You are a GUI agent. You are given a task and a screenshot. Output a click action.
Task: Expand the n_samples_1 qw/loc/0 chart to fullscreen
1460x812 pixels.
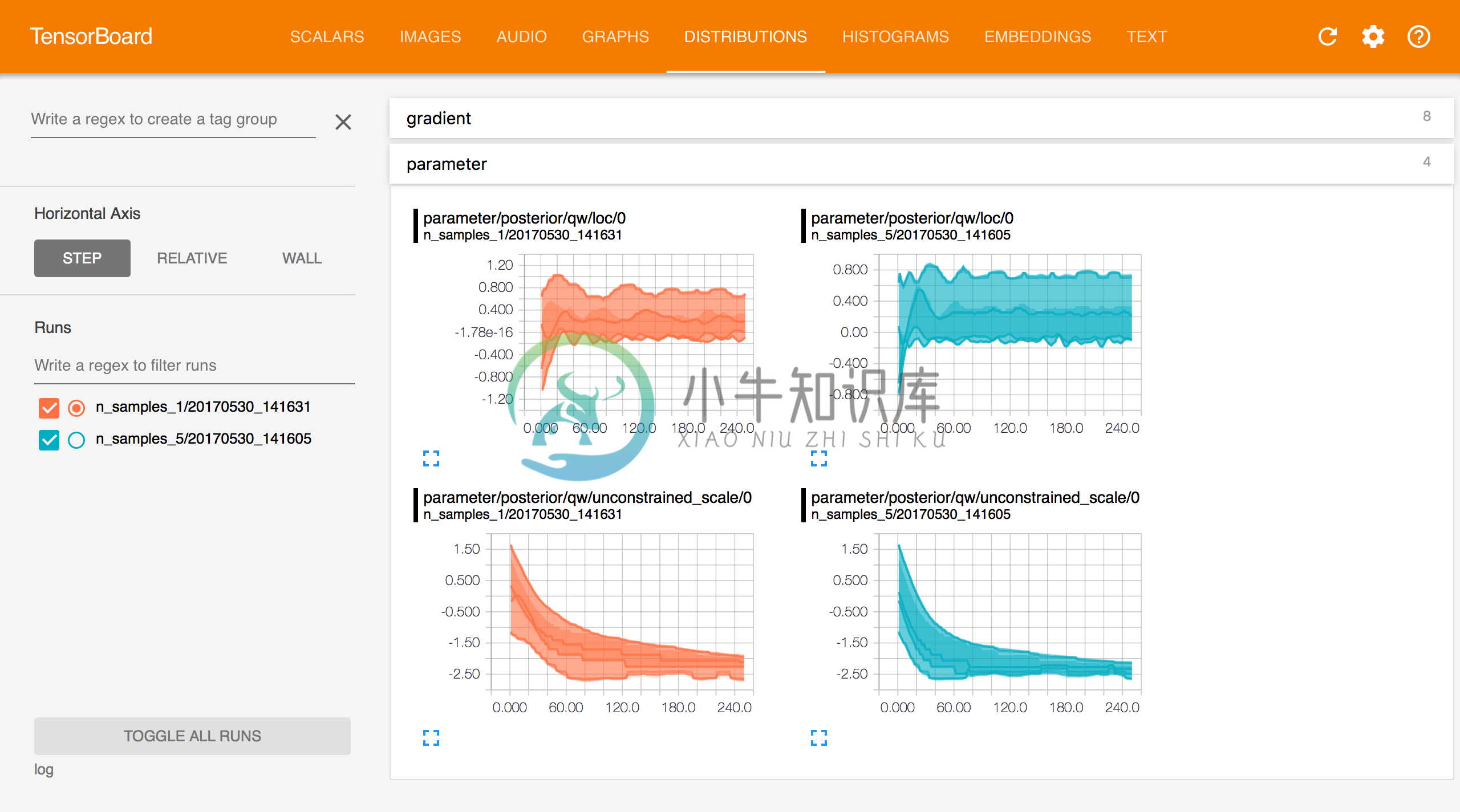coord(431,458)
